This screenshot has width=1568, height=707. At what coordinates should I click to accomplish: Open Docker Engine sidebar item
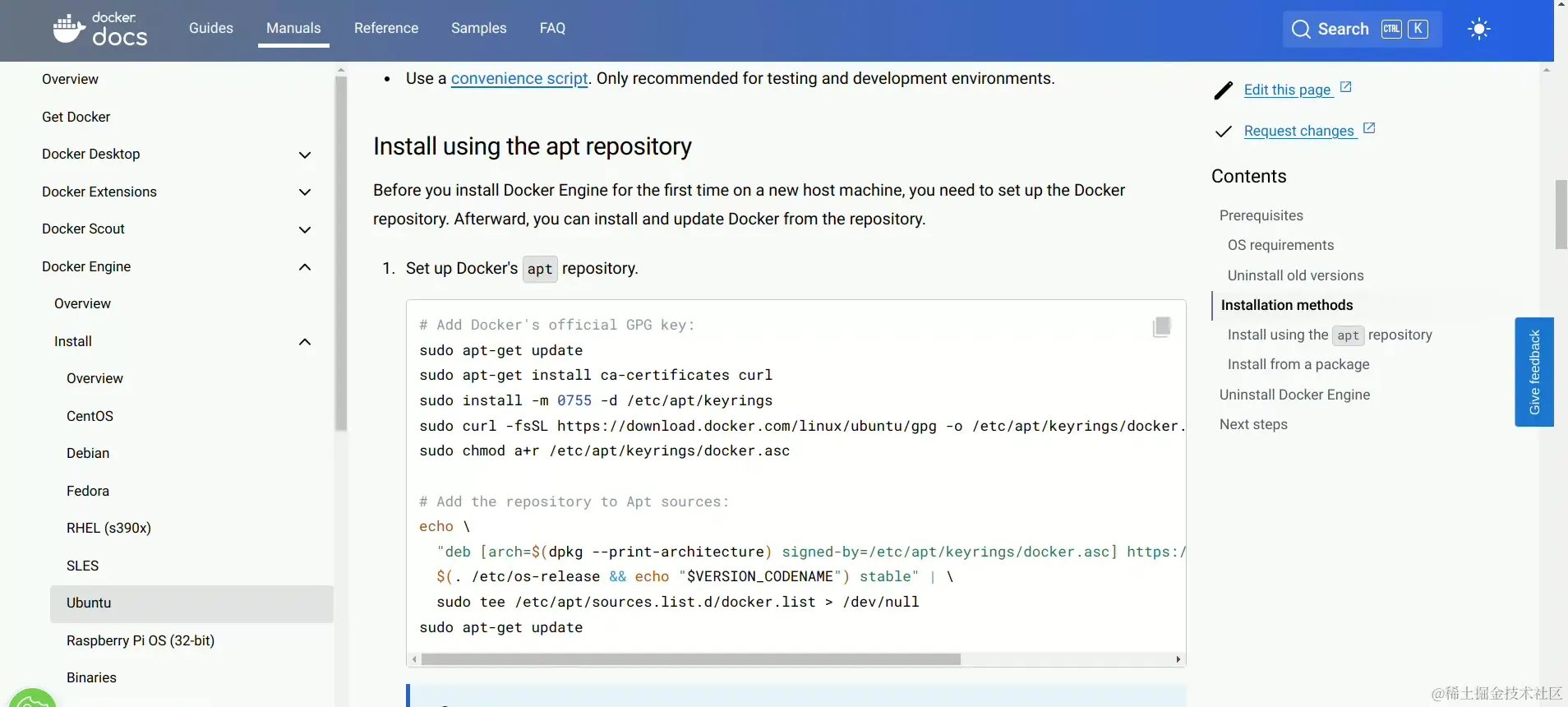(x=86, y=266)
